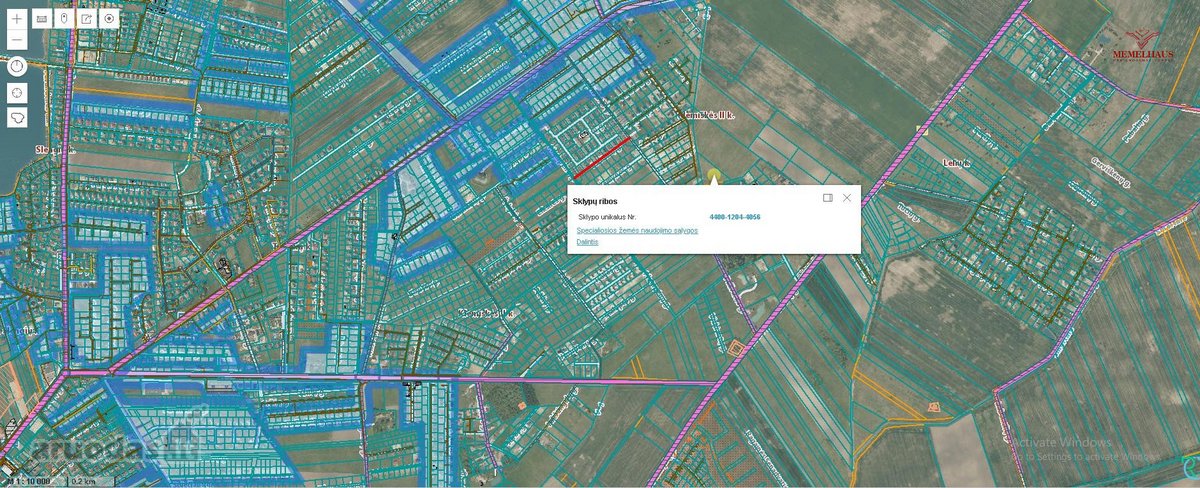Dock the Sklypų ribos popup panel
1200x488 pixels.
pos(828,198)
